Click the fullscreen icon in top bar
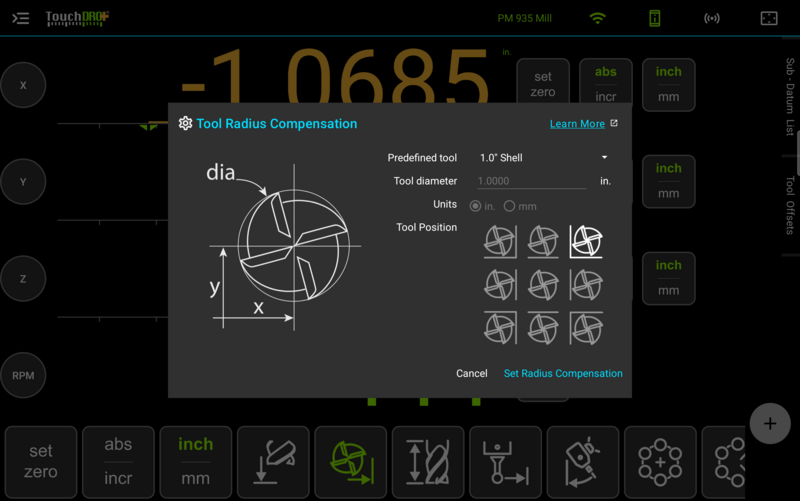This screenshot has width=800, height=501. [769, 18]
